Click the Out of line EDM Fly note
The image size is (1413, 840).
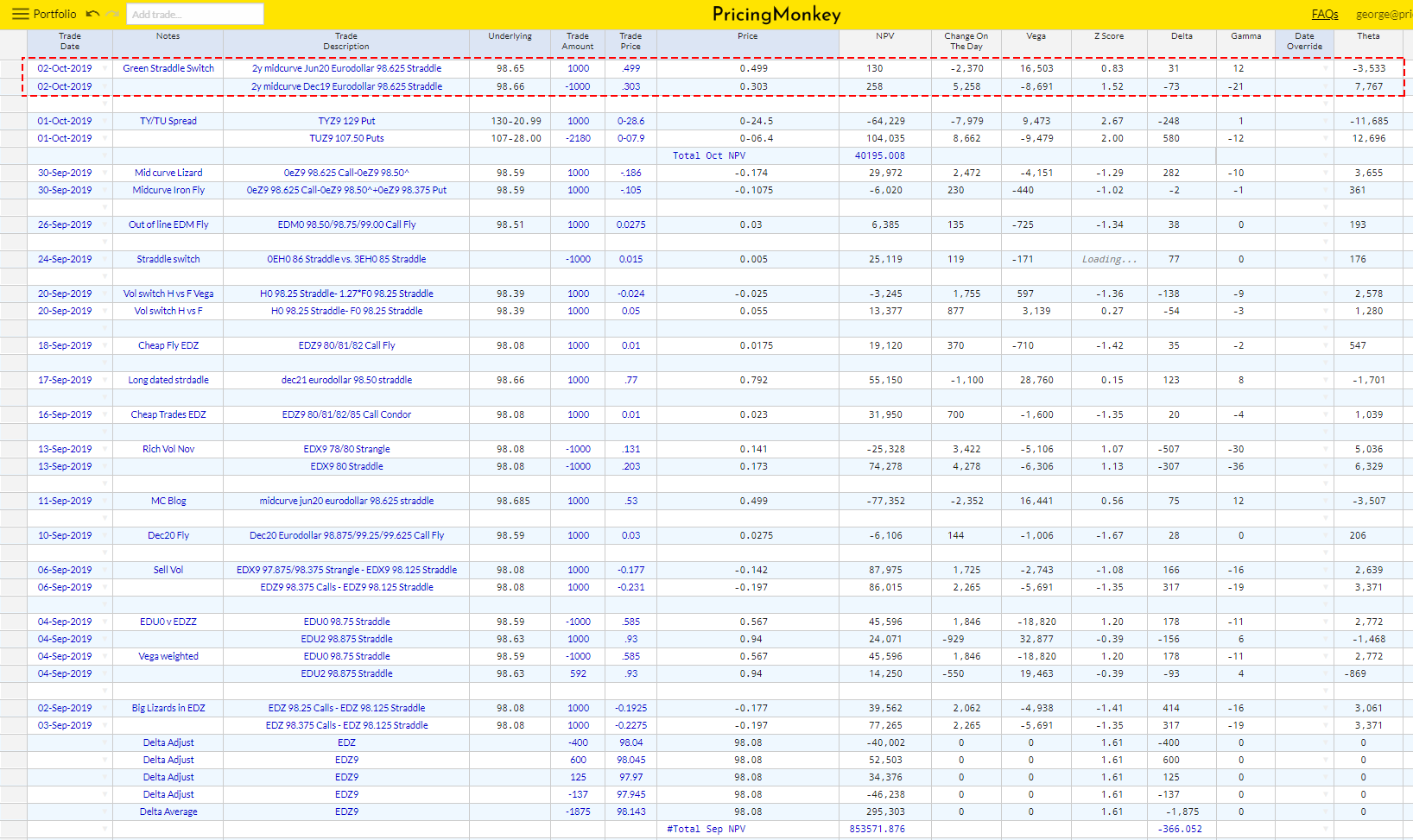click(x=168, y=224)
